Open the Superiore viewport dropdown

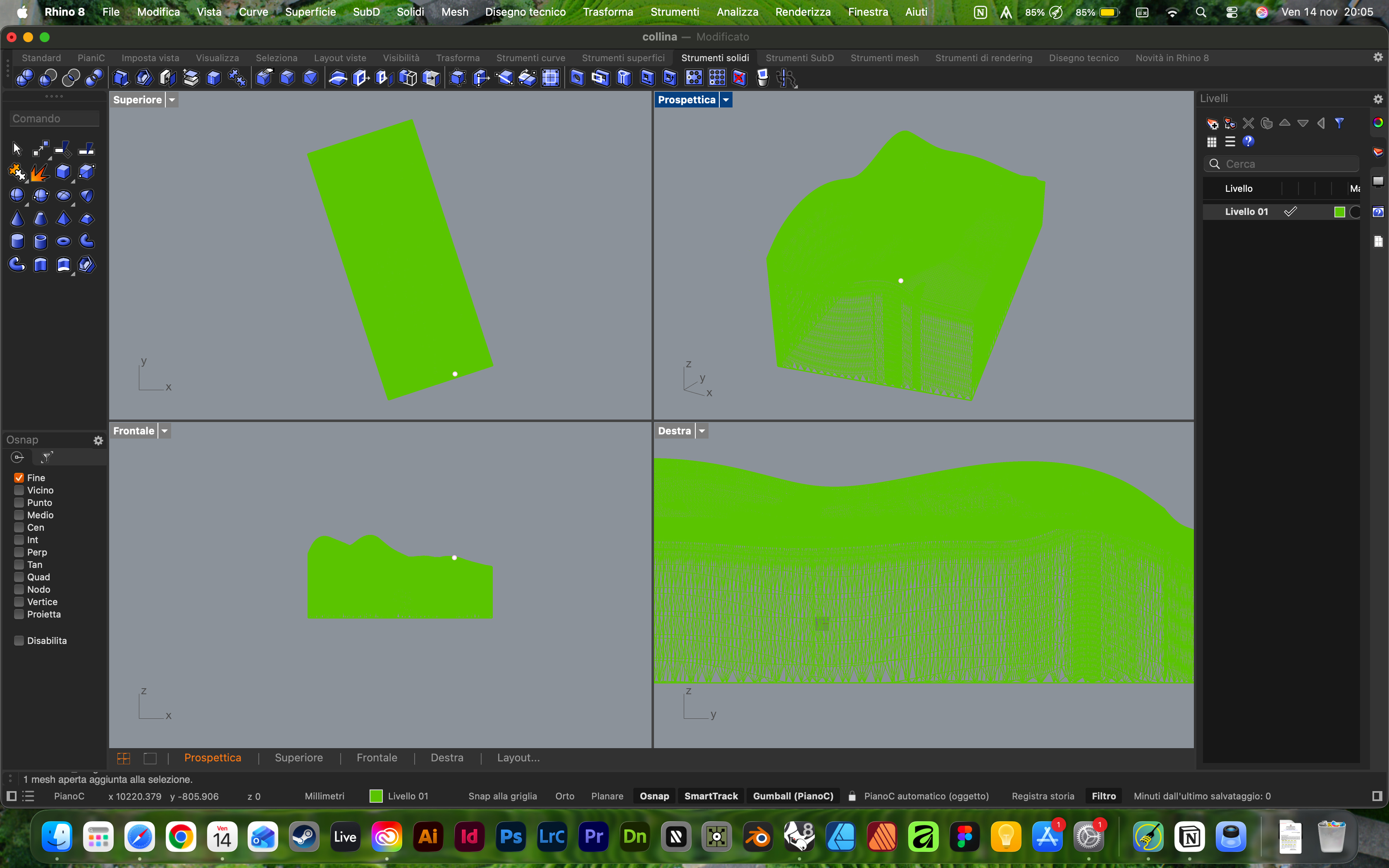172,99
